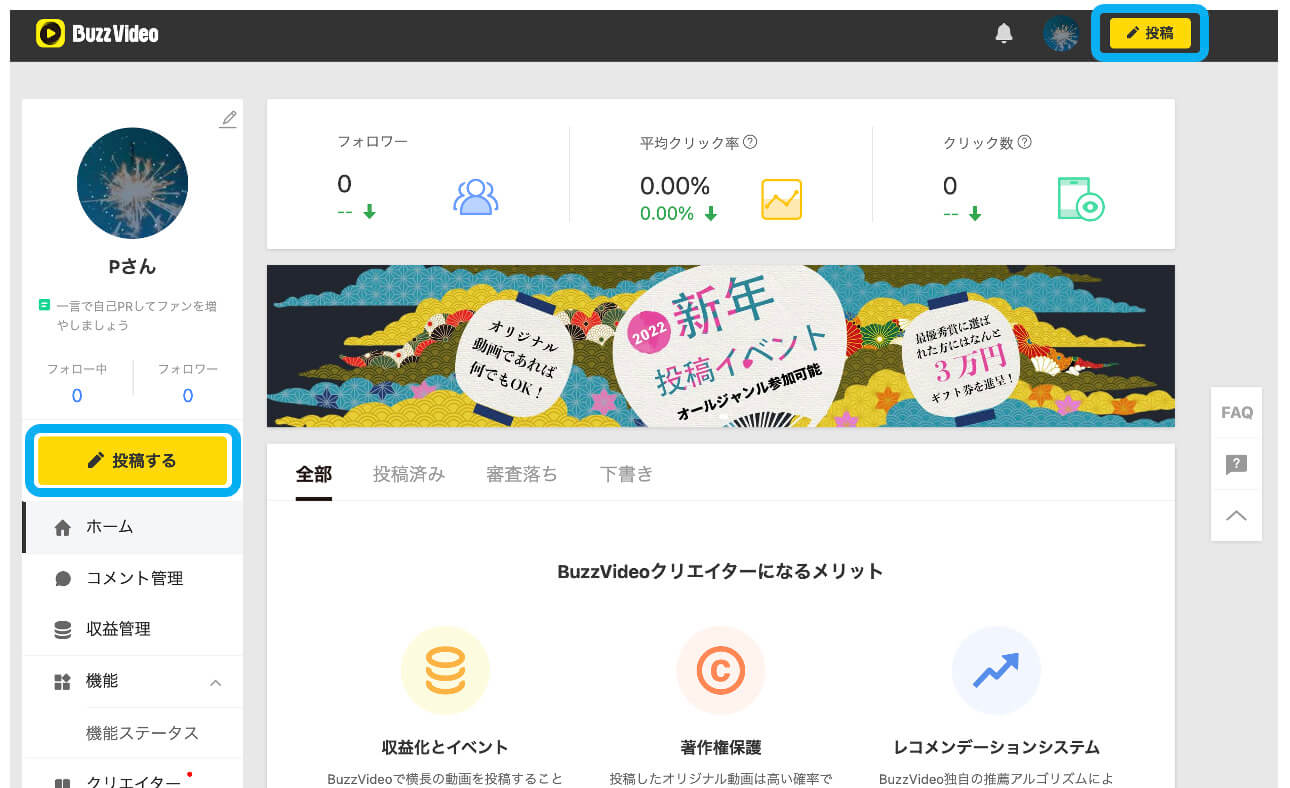Open 収益管理 in the sidebar
1290x788 pixels.
133,629
